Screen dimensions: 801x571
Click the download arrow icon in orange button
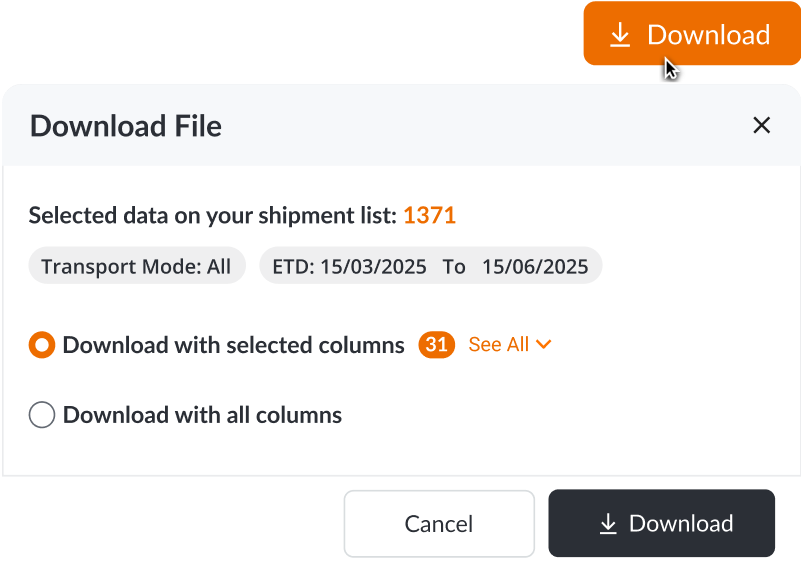[x=620, y=35]
